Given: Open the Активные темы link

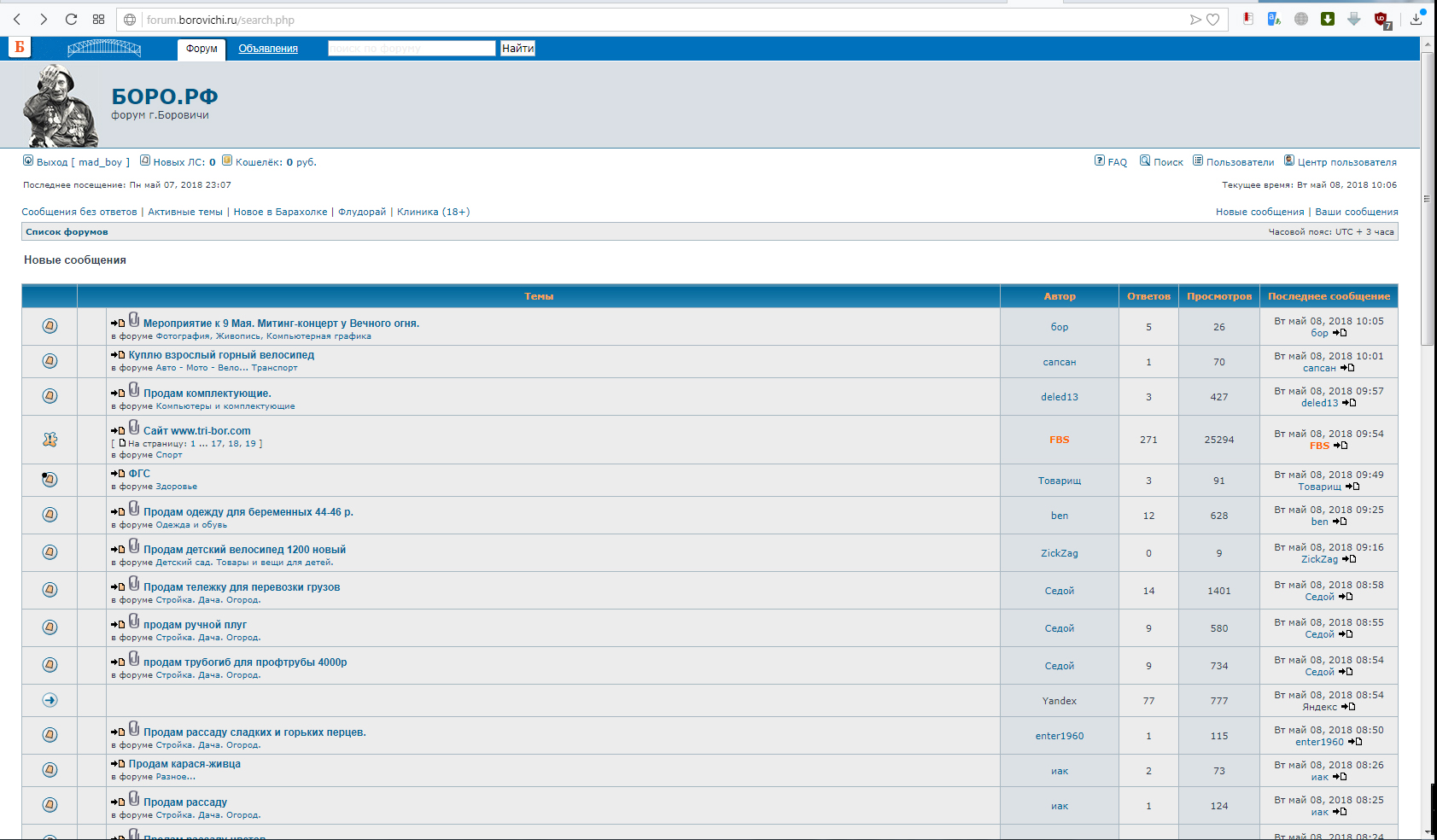Looking at the screenshot, I should [x=185, y=212].
